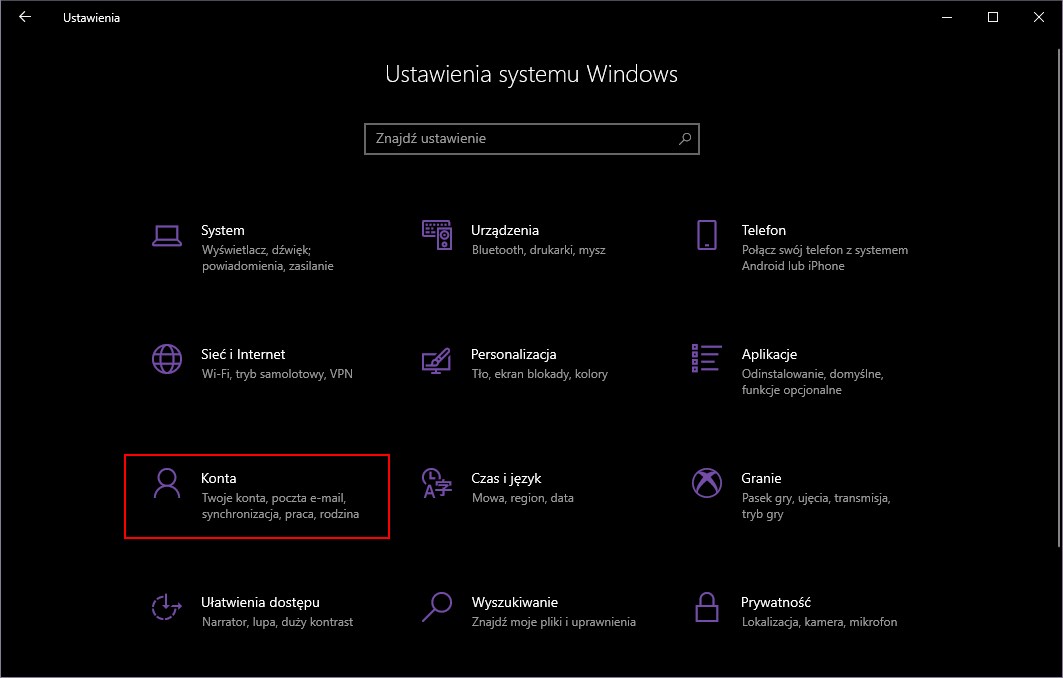Viewport: 1063px width, 678px height.
Task: Open the Prywatność category label
Action: coord(776,603)
